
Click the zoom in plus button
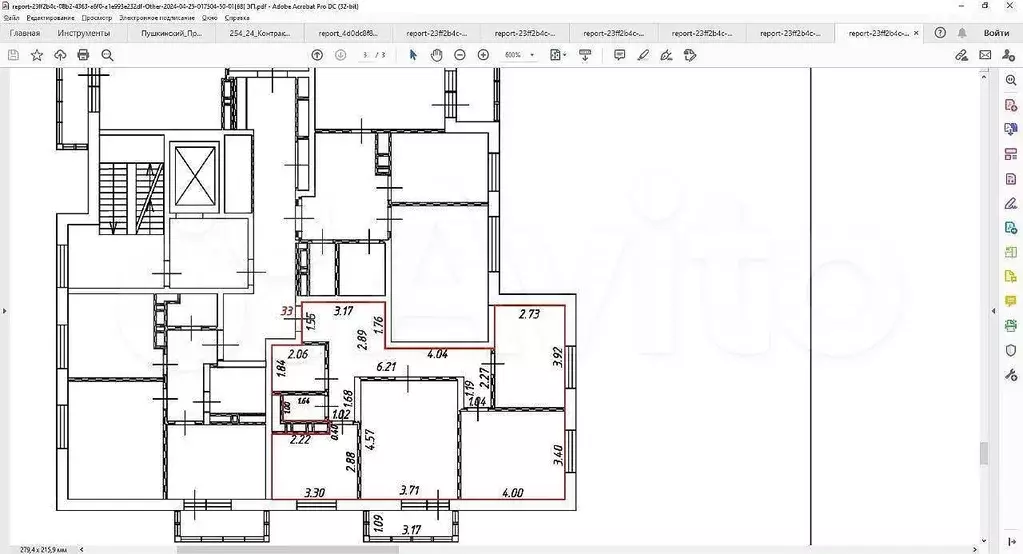[x=483, y=55]
